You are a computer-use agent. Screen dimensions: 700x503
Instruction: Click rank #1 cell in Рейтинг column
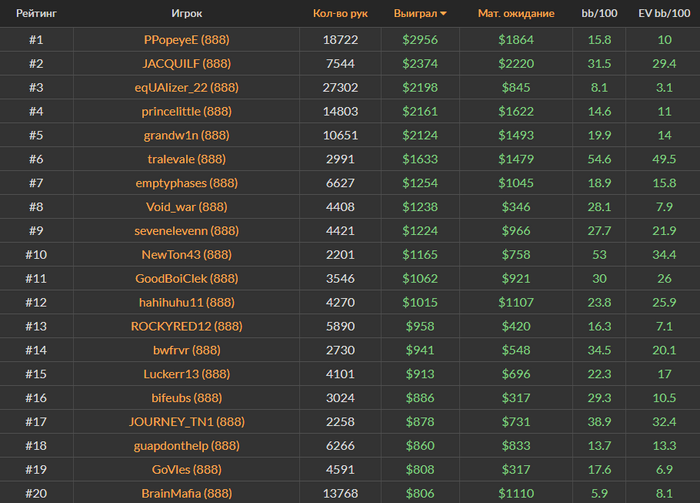click(x=35, y=40)
